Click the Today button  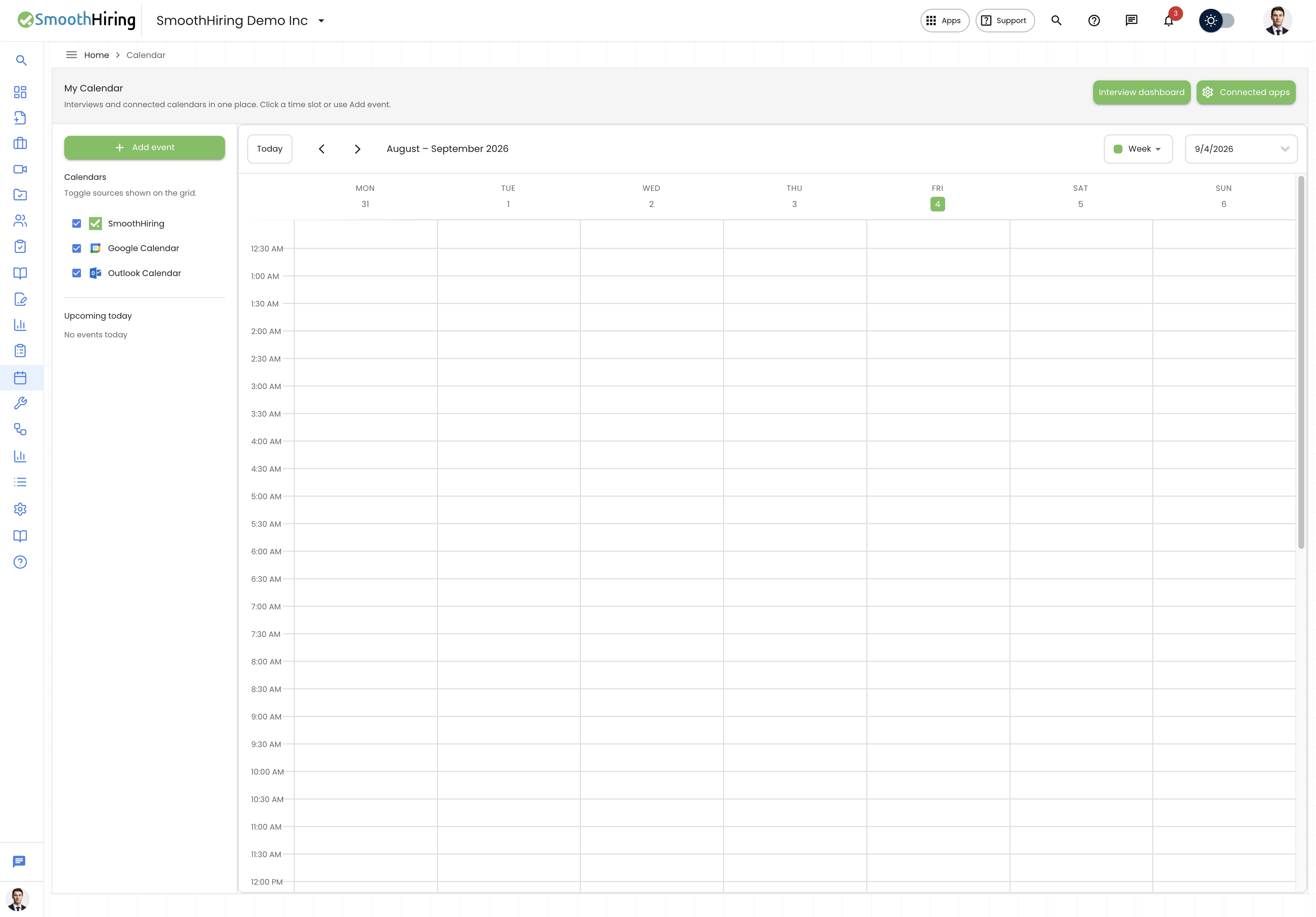(x=270, y=149)
